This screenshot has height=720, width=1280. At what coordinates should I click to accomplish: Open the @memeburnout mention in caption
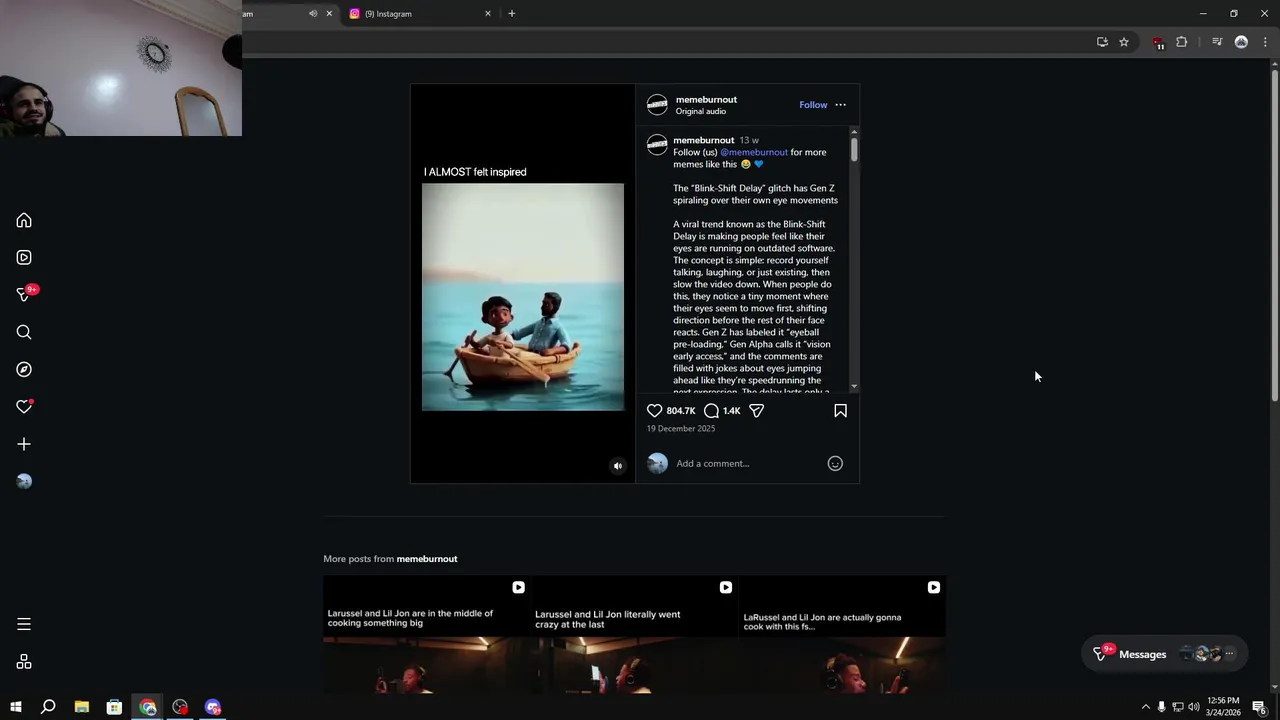(754, 152)
